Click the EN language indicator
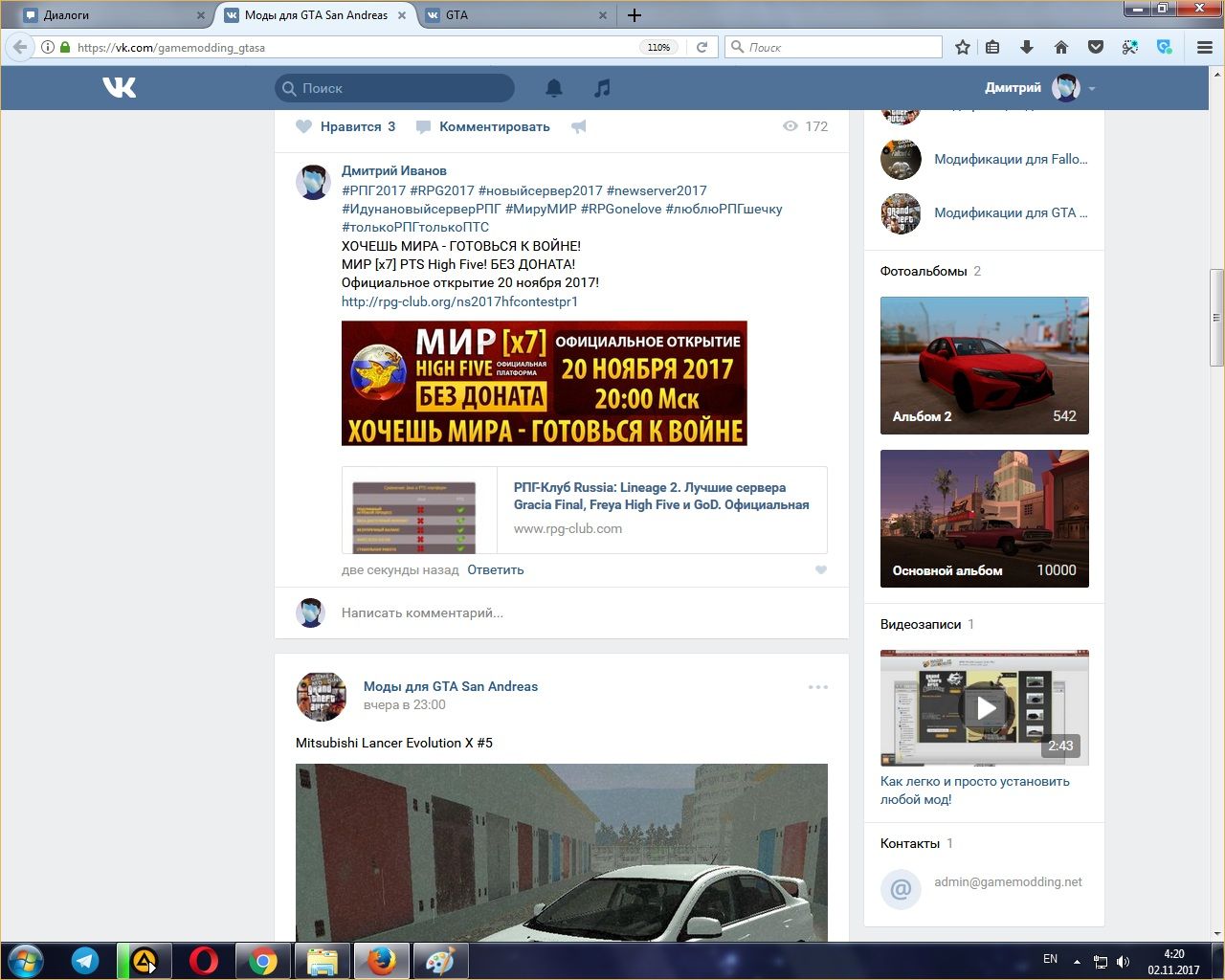 coord(1050,959)
